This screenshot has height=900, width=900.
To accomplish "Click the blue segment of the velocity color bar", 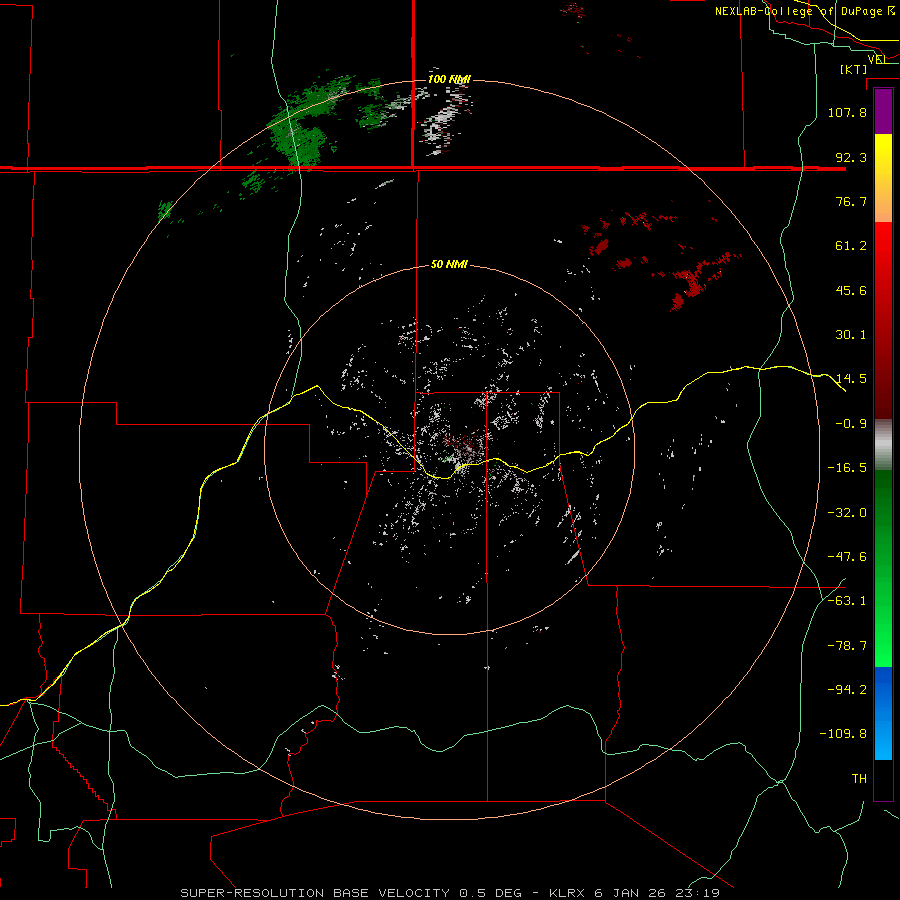I will click(x=883, y=713).
